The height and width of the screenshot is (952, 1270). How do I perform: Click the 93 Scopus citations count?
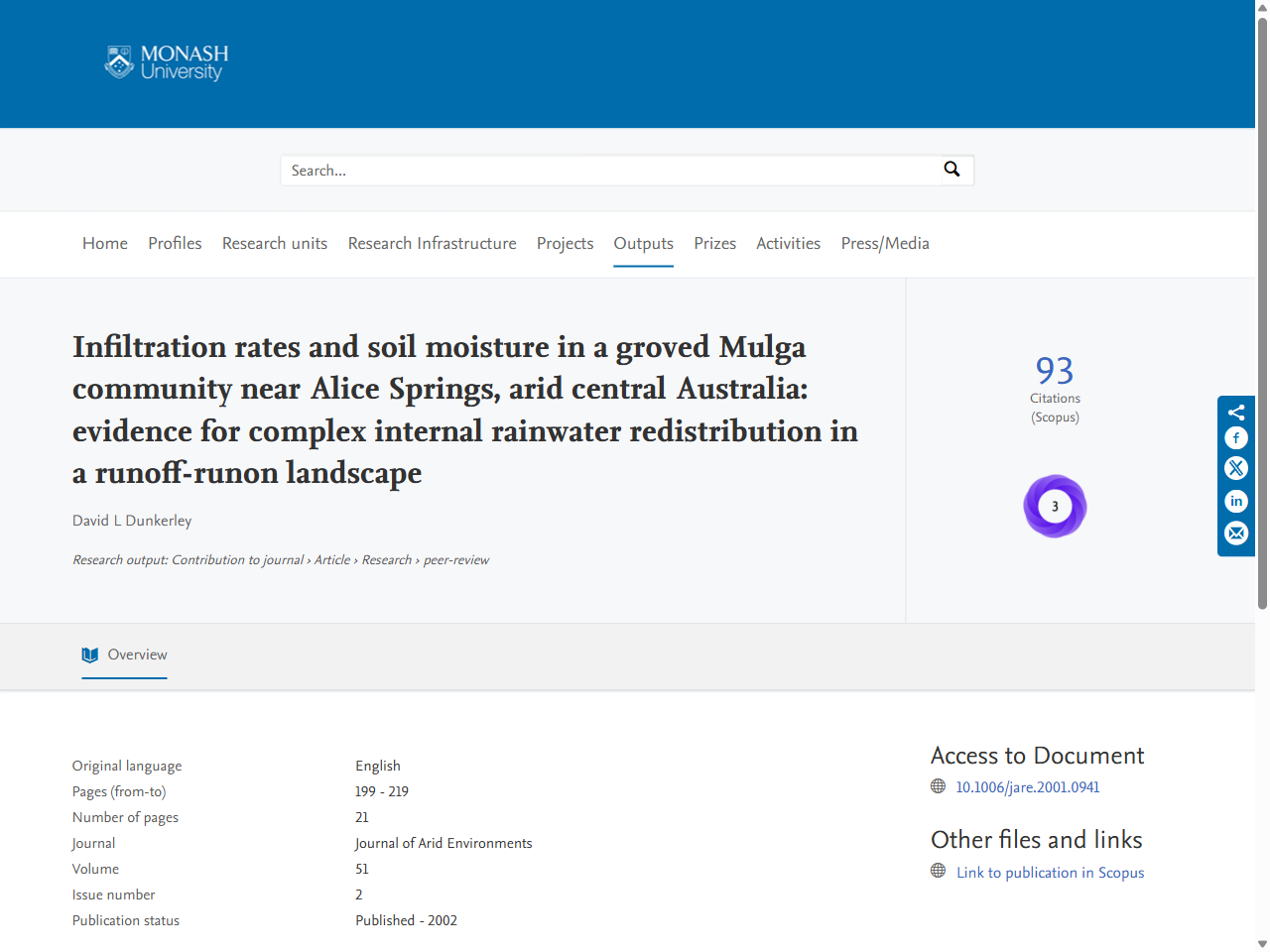pyautogui.click(x=1055, y=371)
